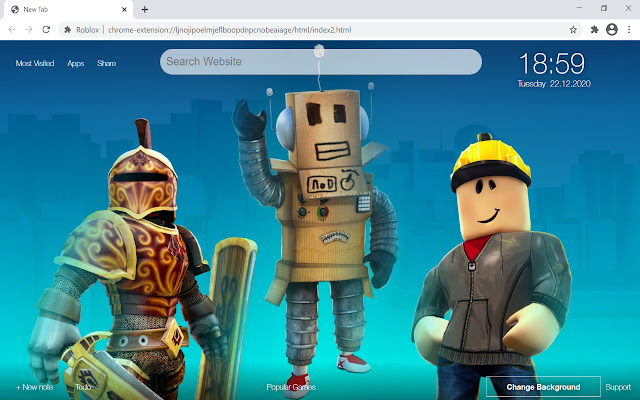
Task: Click the address bar URL
Action: click(x=229, y=30)
